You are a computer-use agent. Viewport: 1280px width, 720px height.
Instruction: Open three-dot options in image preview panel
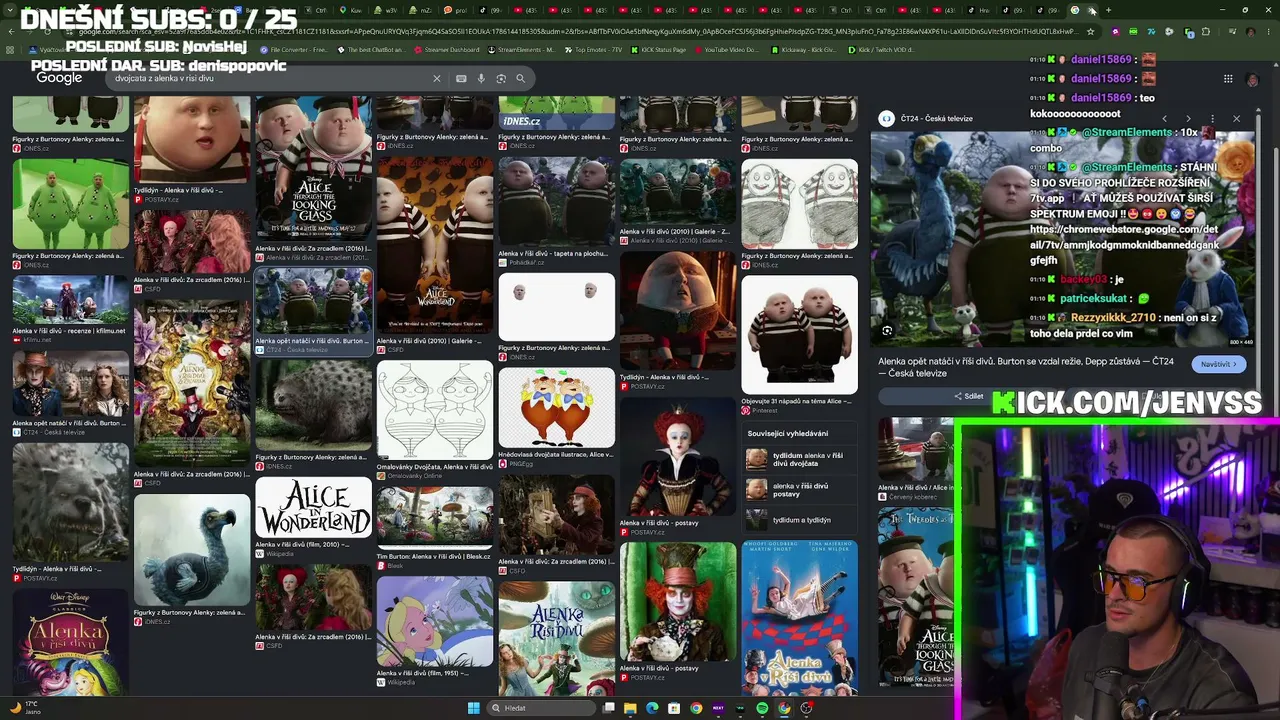tap(1212, 118)
